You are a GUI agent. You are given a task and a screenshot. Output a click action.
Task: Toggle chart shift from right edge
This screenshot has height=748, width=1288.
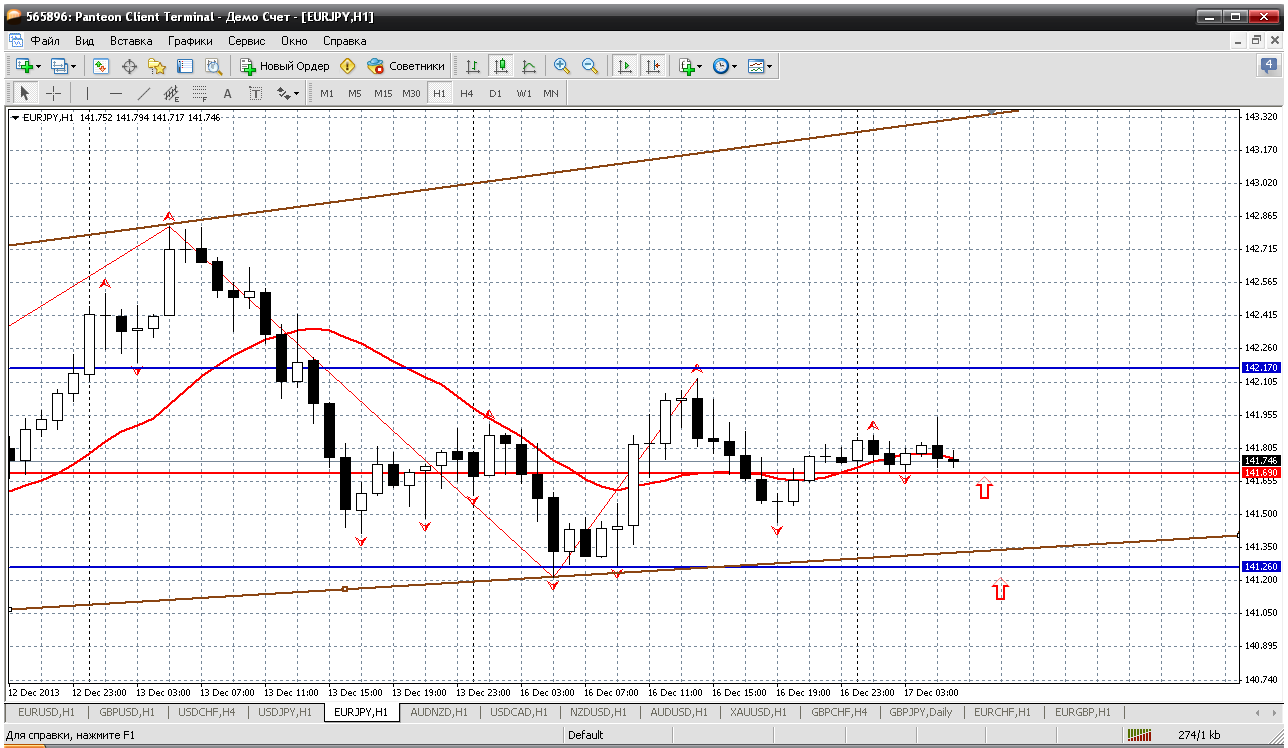(653, 66)
